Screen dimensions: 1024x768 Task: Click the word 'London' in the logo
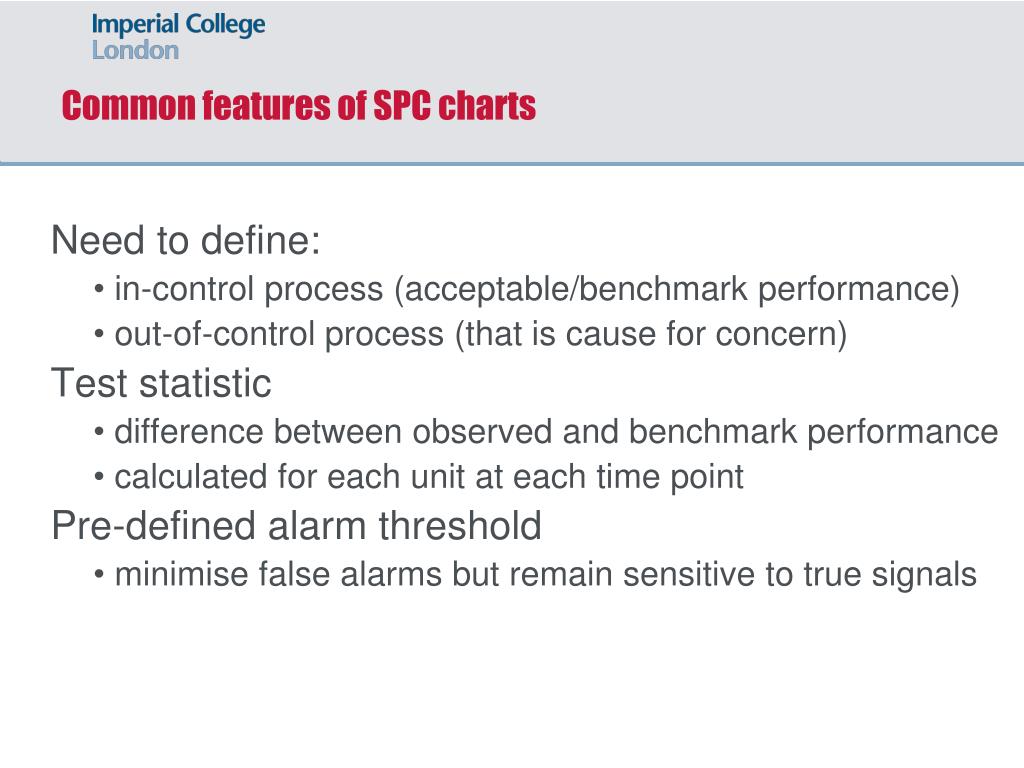coord(135,50)
